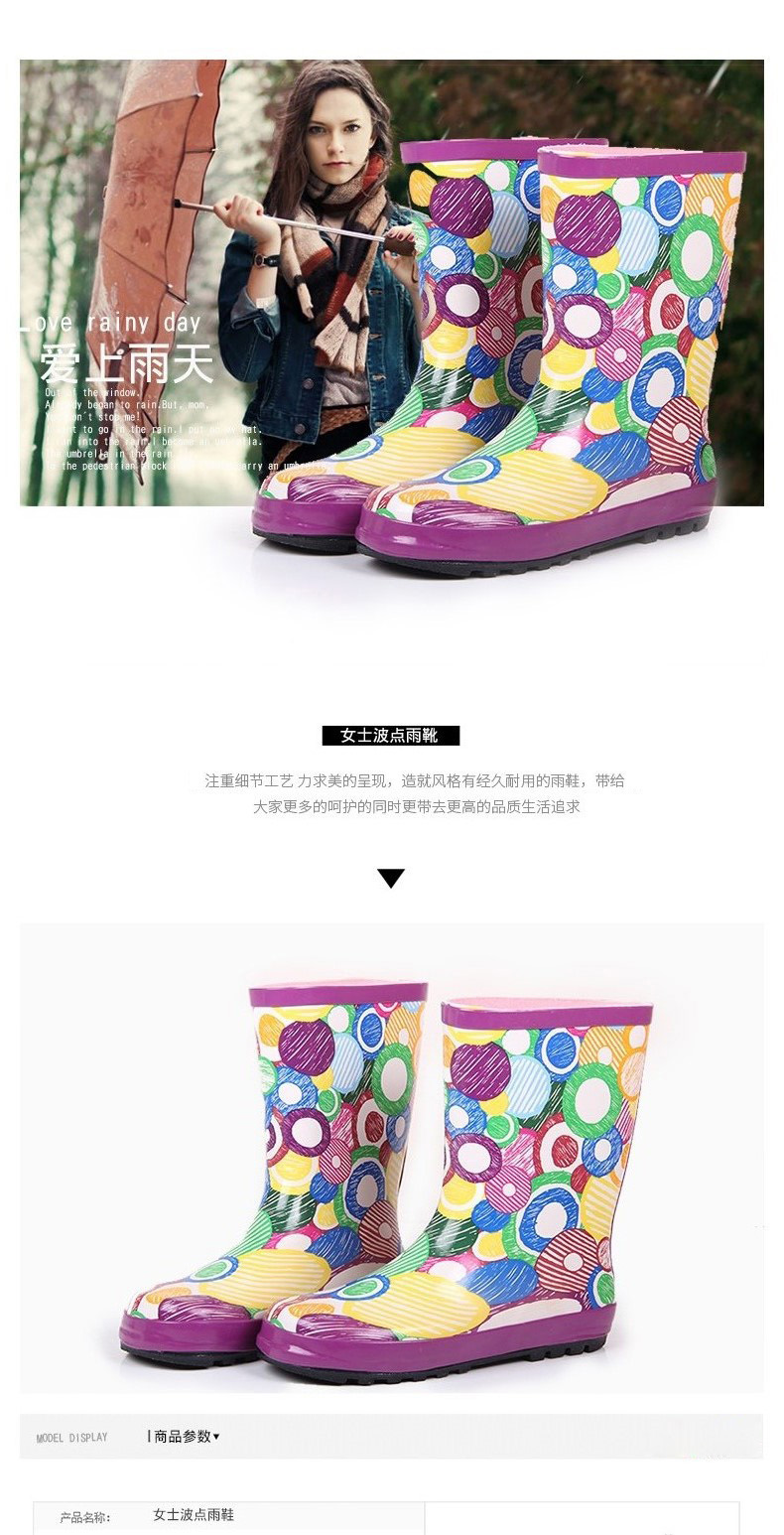The height and width of the screenshot is (1535, 784).
Task: Click the Love rainy day English caption
Action: click(111, 323)
